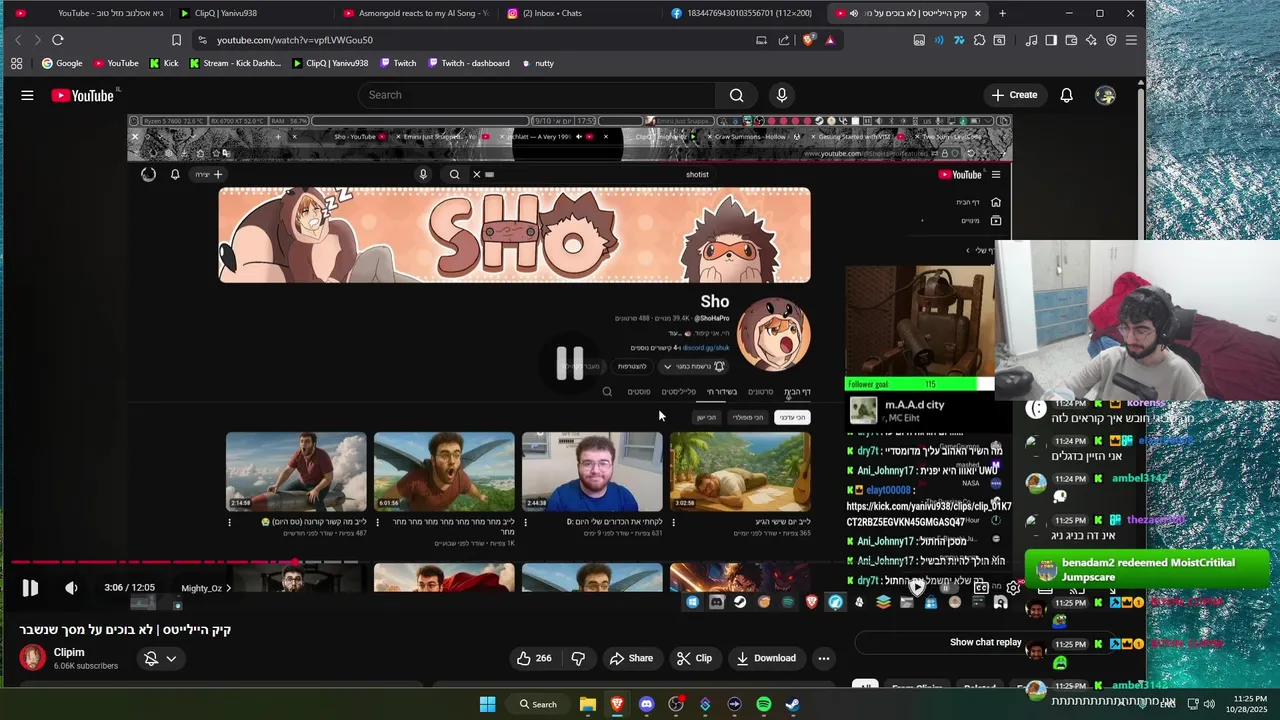The width and height of the screenshot is (1280, 720).
Task: Click the Brave Shields lion icon
Action: pyautogui.click(x=808, y=40)
